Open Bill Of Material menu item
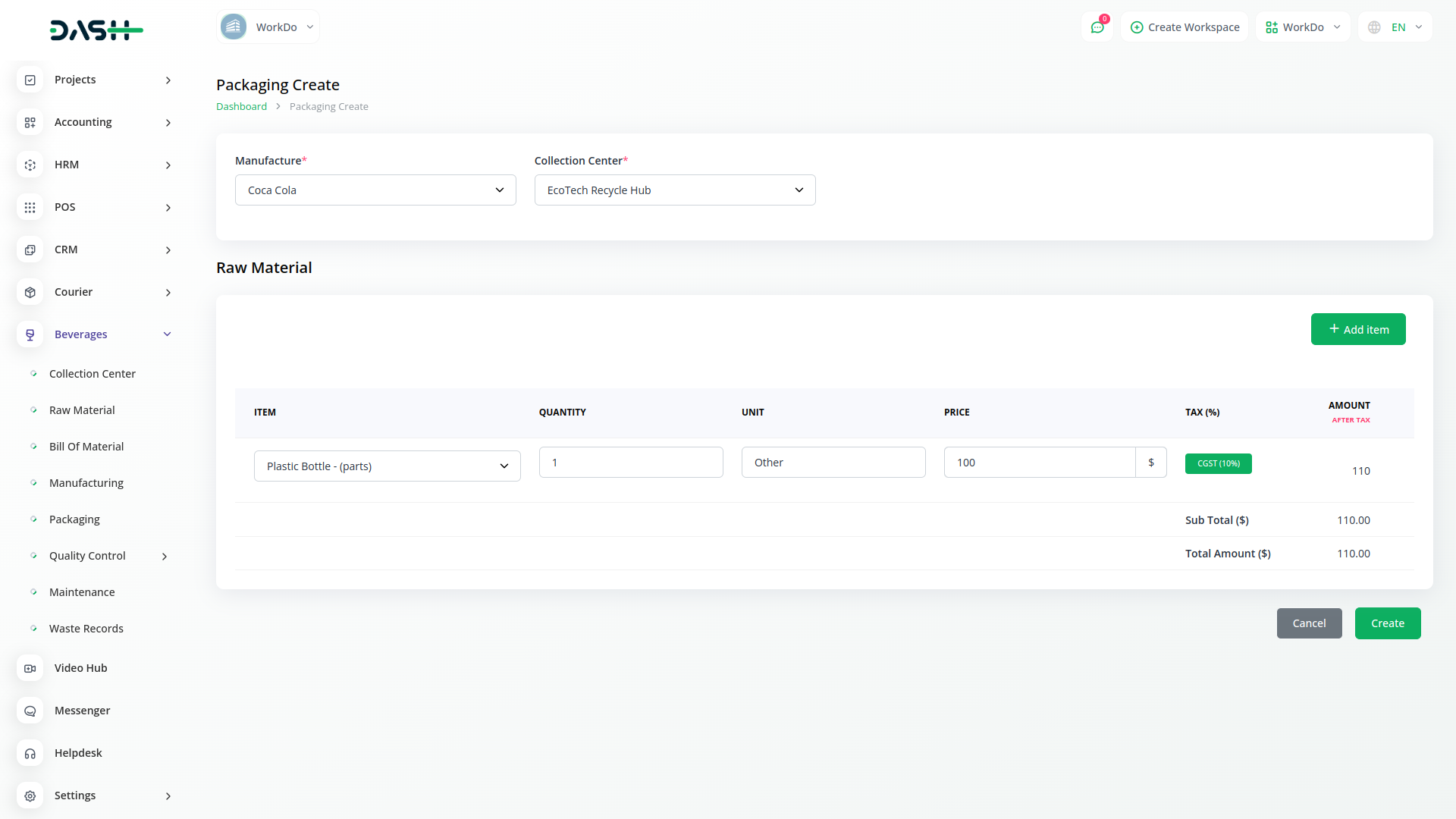Screen dimensions: 1456x819 [x=86, y=447]
